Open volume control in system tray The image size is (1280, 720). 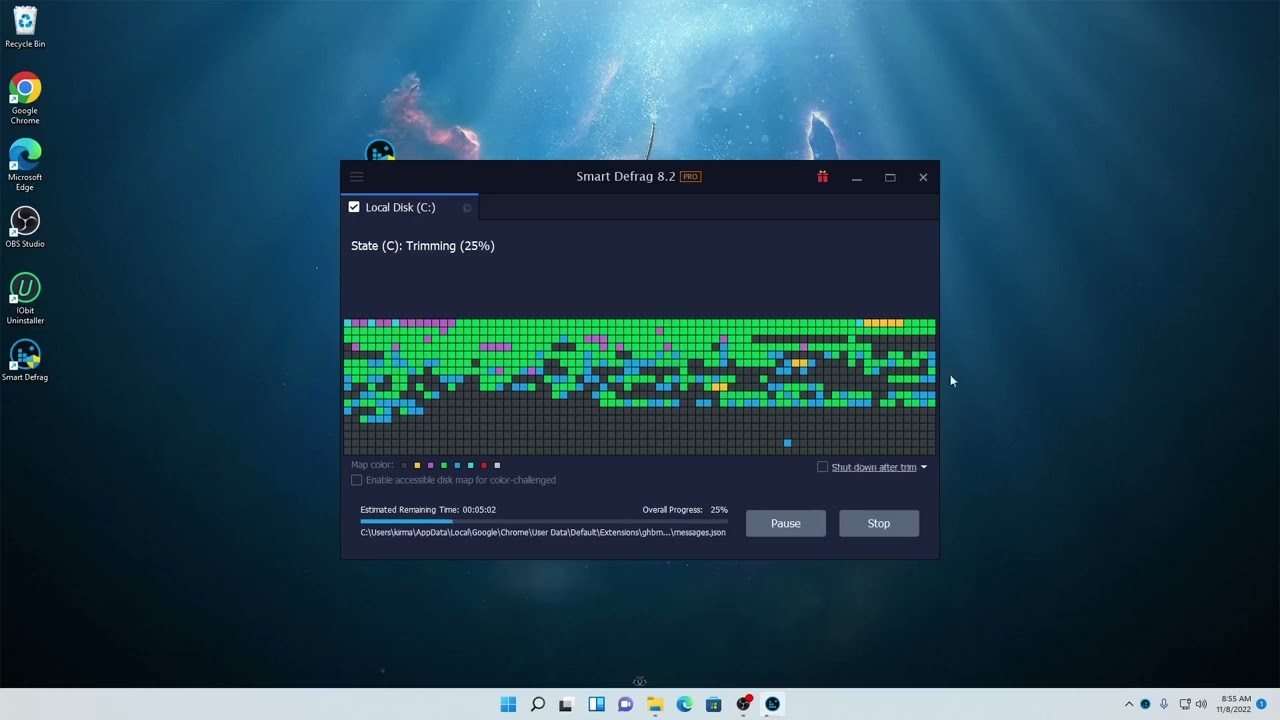pos(1201,704)
